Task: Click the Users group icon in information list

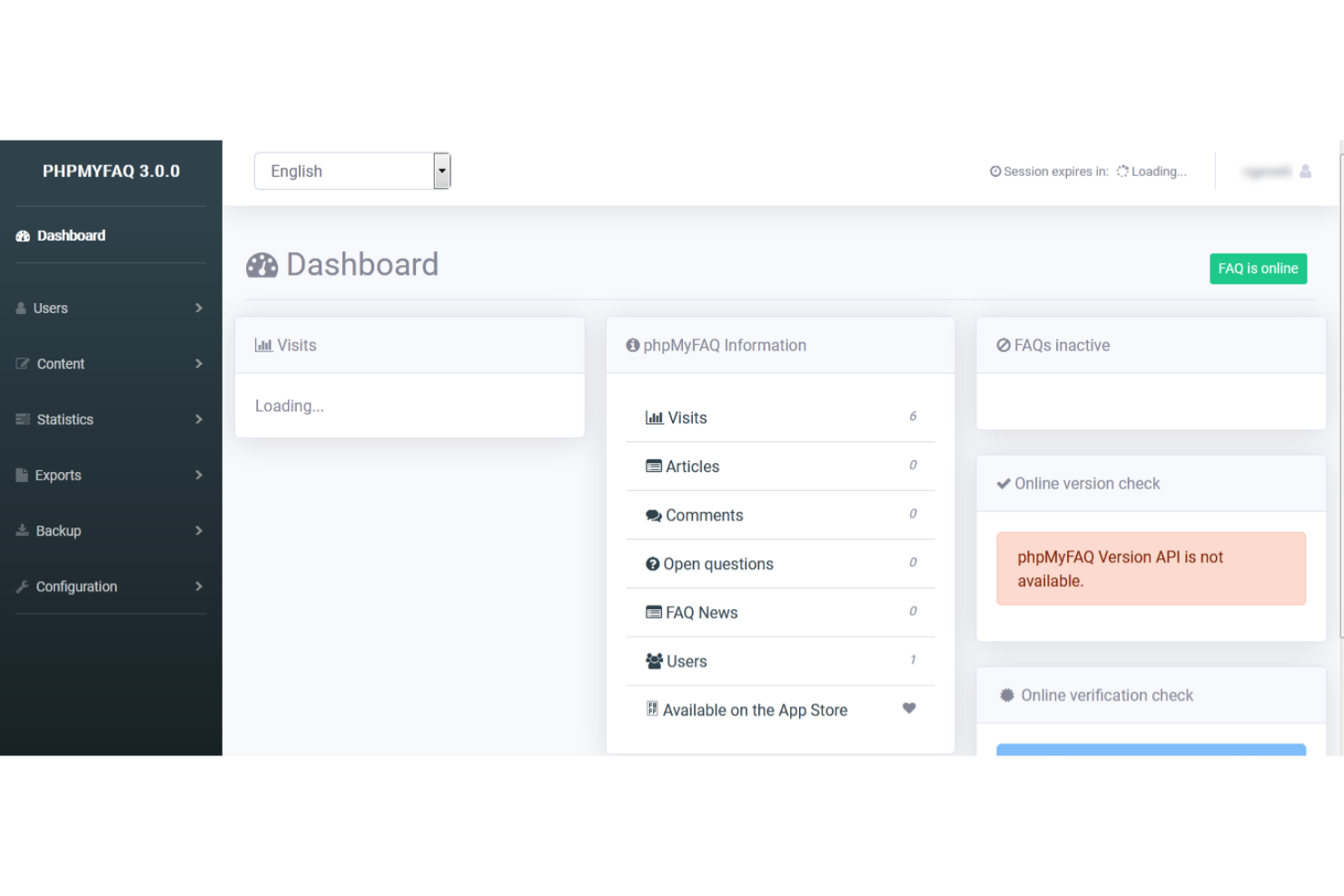Action: pos(655,661)
